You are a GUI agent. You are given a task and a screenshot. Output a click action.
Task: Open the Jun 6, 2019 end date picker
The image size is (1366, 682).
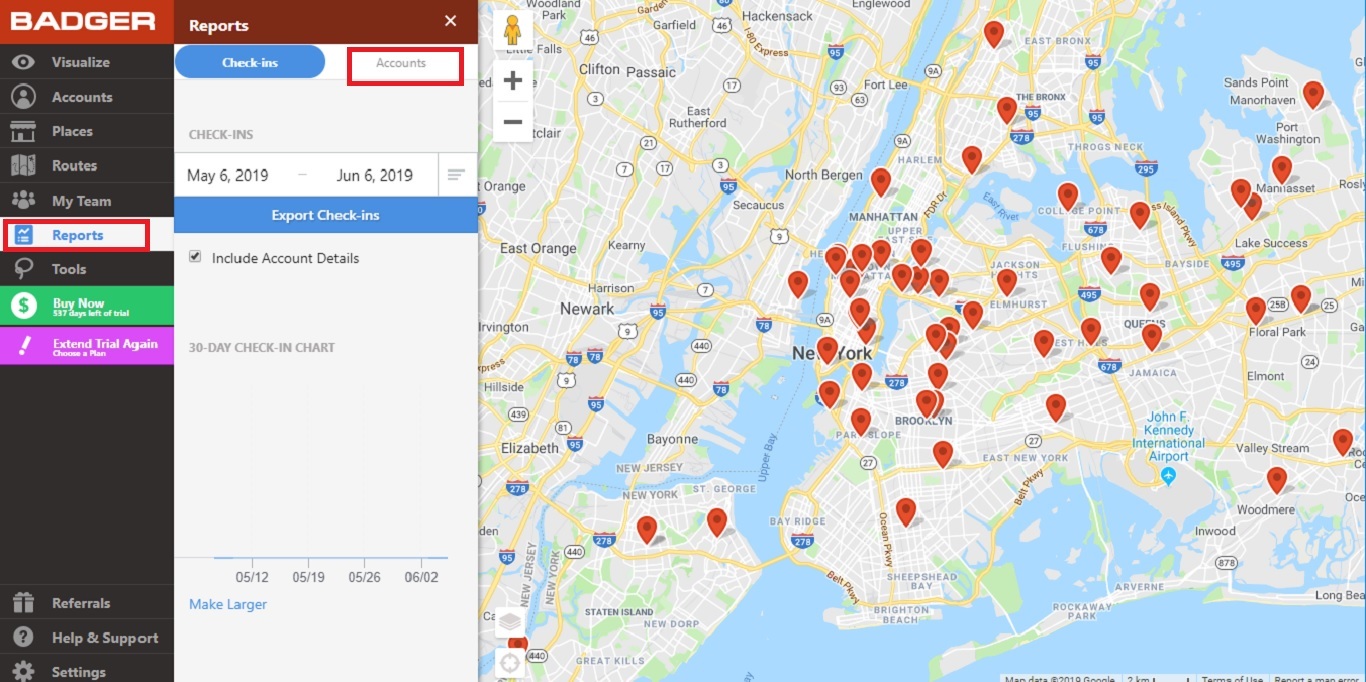[375, 176]
